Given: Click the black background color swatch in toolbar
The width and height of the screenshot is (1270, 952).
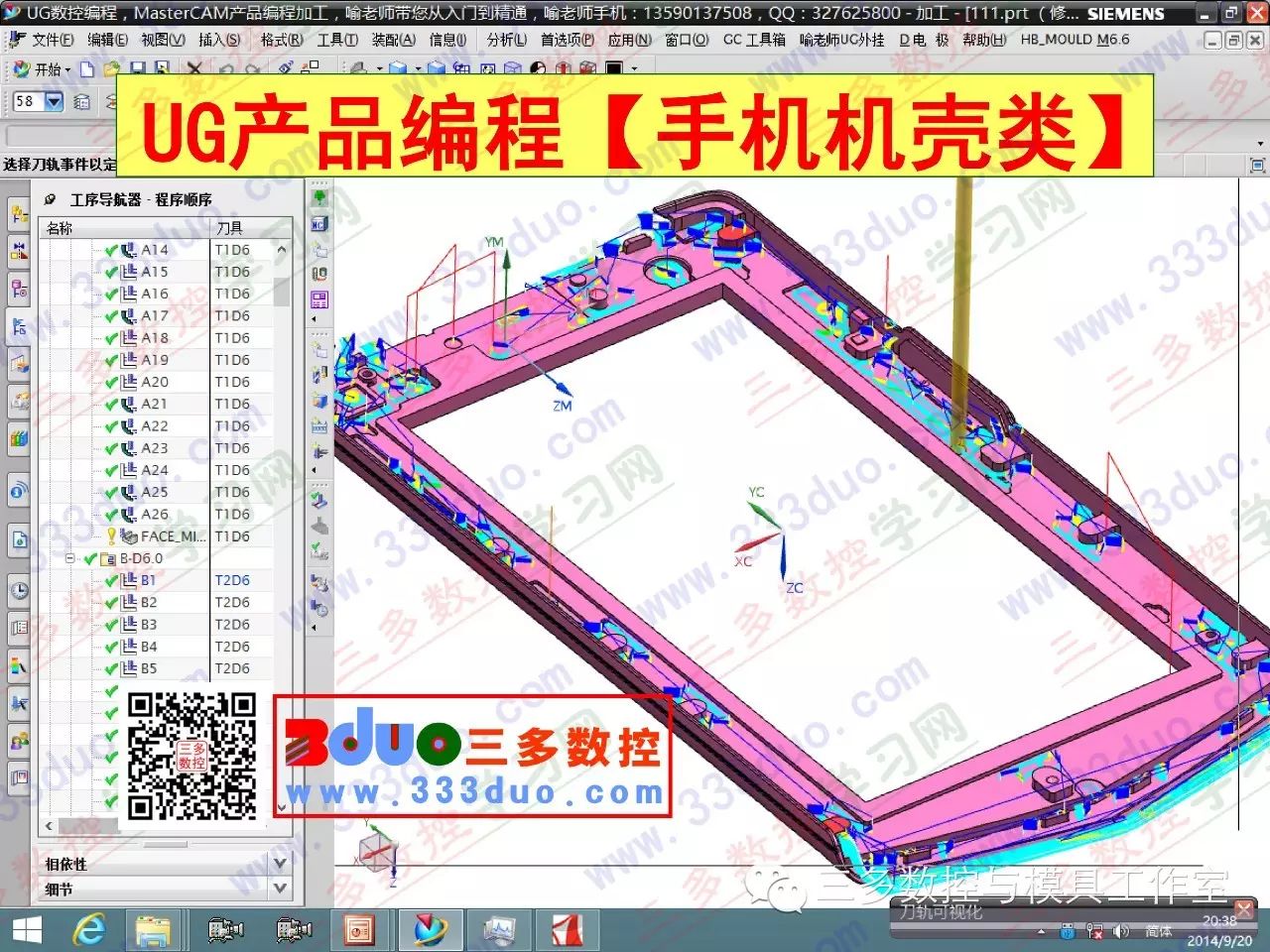Looking at the screenshot, I should pos(614,69).
